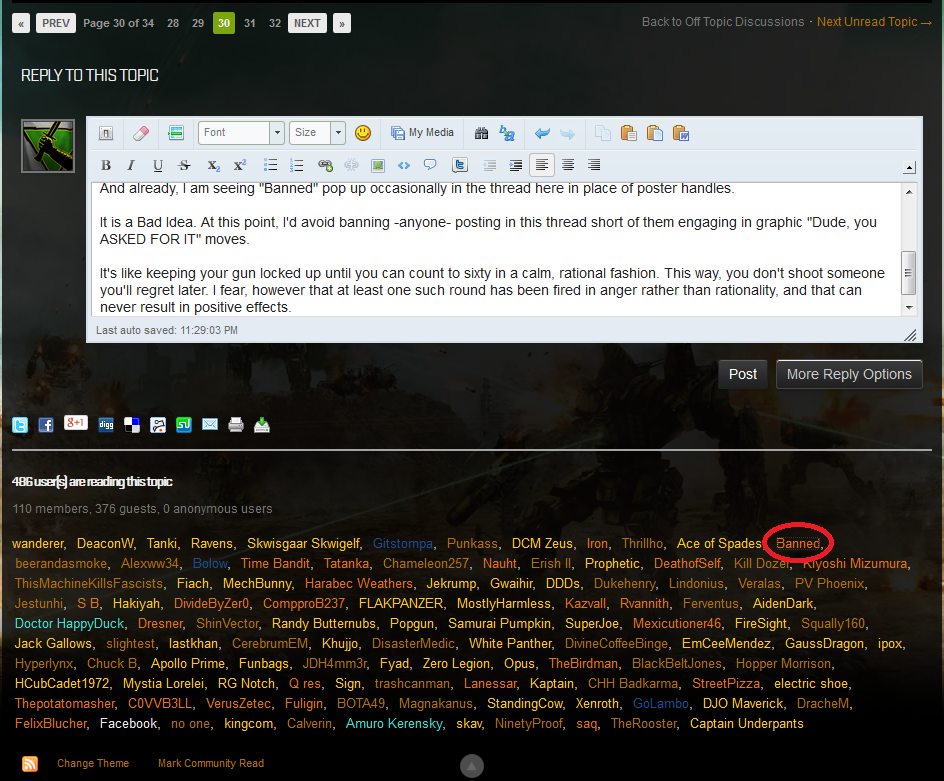Go to first page with « button

pyautogui.click(x=21, y=23)
